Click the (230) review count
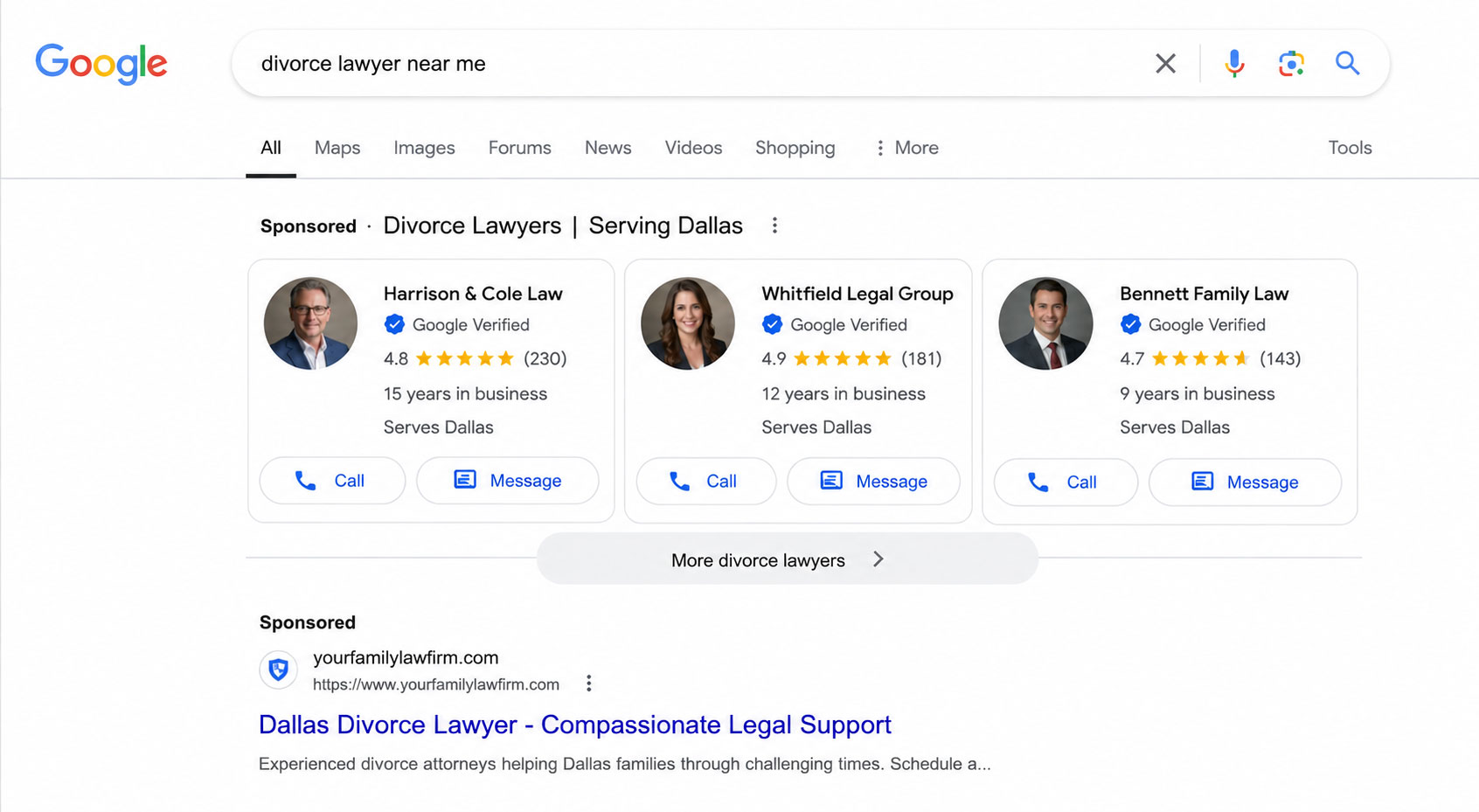The image size is (1479, 812). [545, 358]
